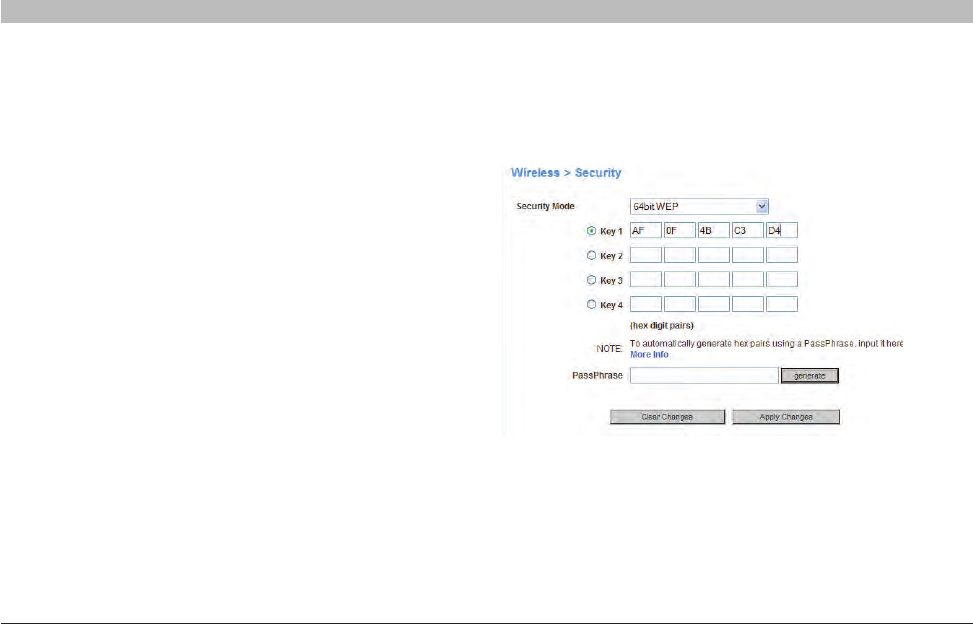Click the Security Mode label

545,206
